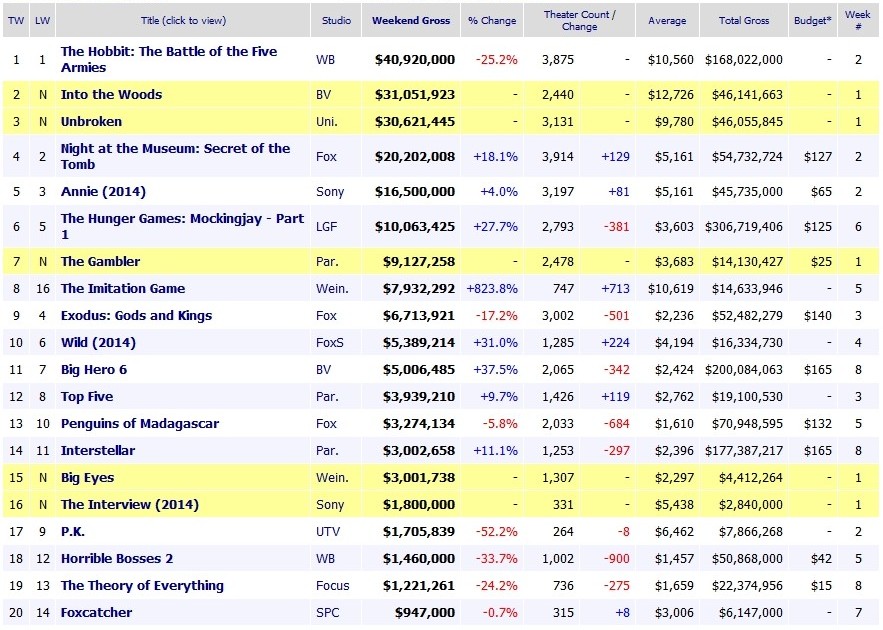Select BV studio for Into the Woods
Image resolution: width=883 pixels, height=630 pixels.
[x=324, y=95]
